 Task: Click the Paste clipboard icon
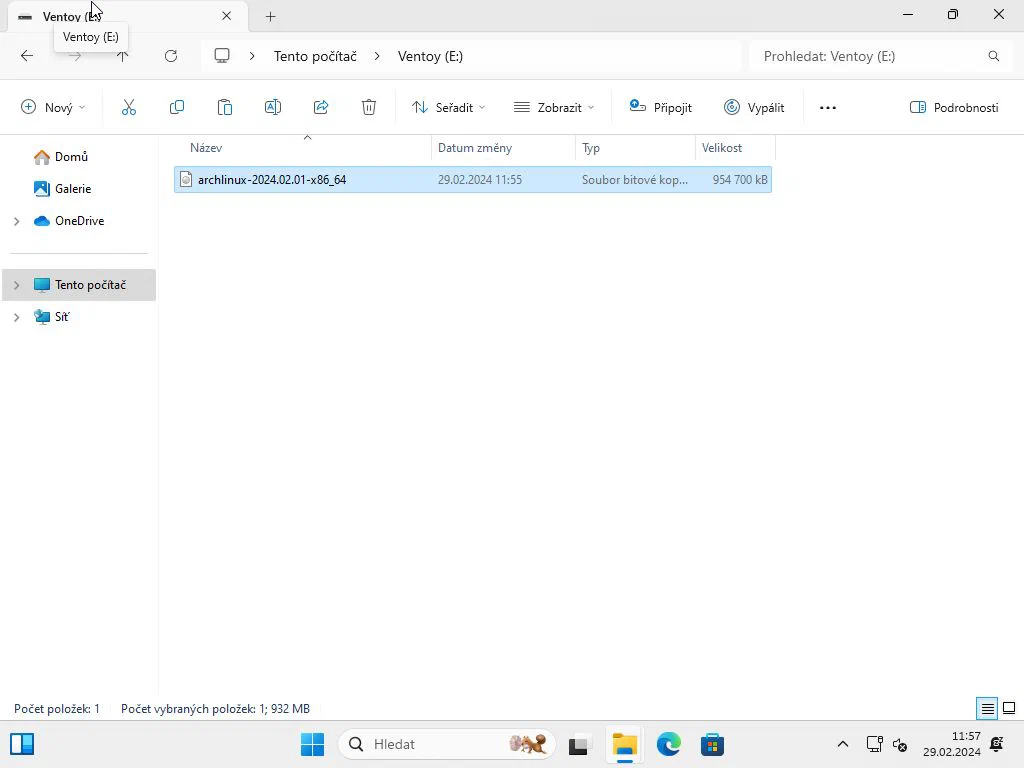pos(225,107)
